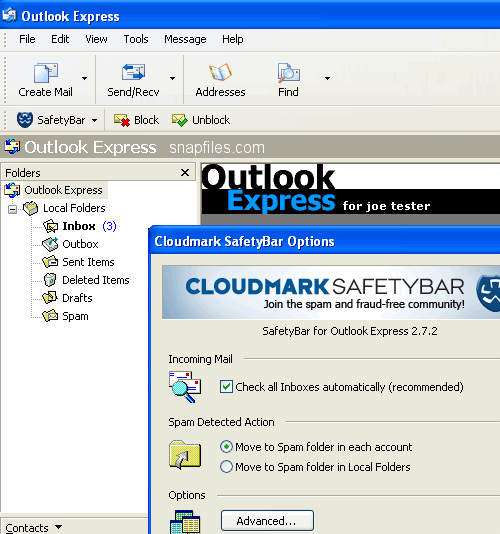The image size is (500, 534).
Task: Click the Sent Items folder icon
Action: 50,262
